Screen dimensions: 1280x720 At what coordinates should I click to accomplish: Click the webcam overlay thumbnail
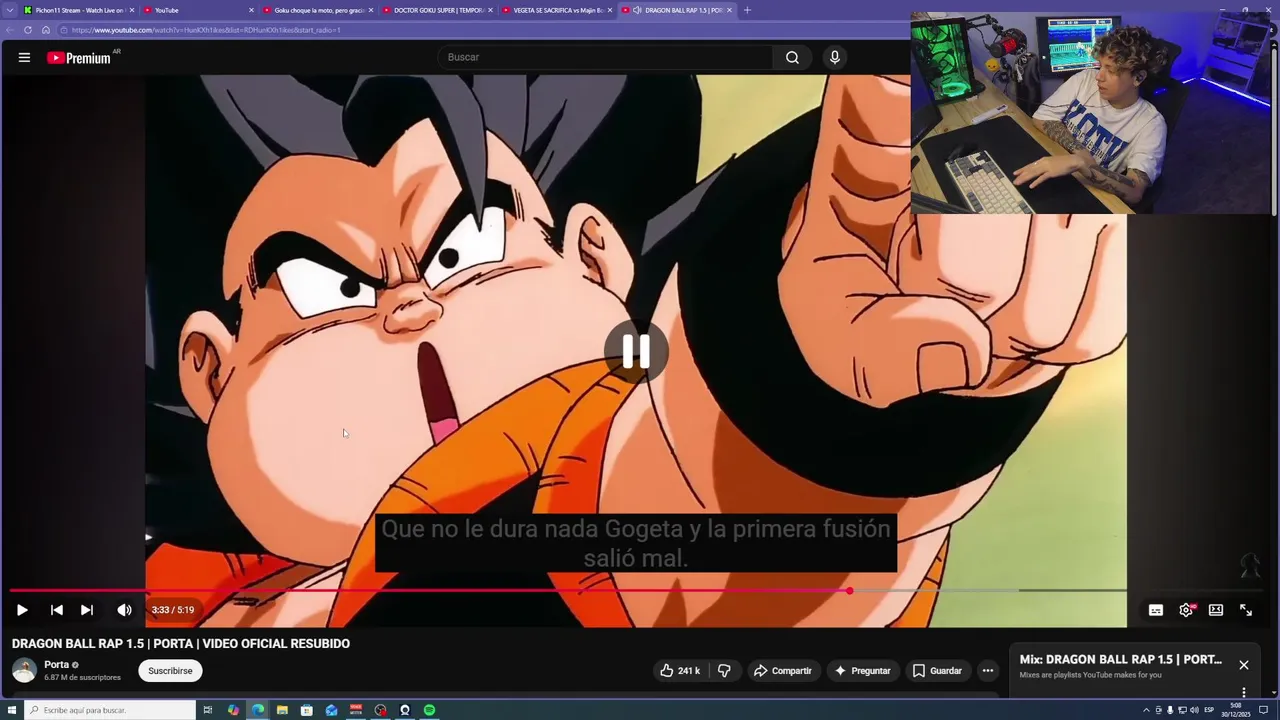(x=1090, y=113)
